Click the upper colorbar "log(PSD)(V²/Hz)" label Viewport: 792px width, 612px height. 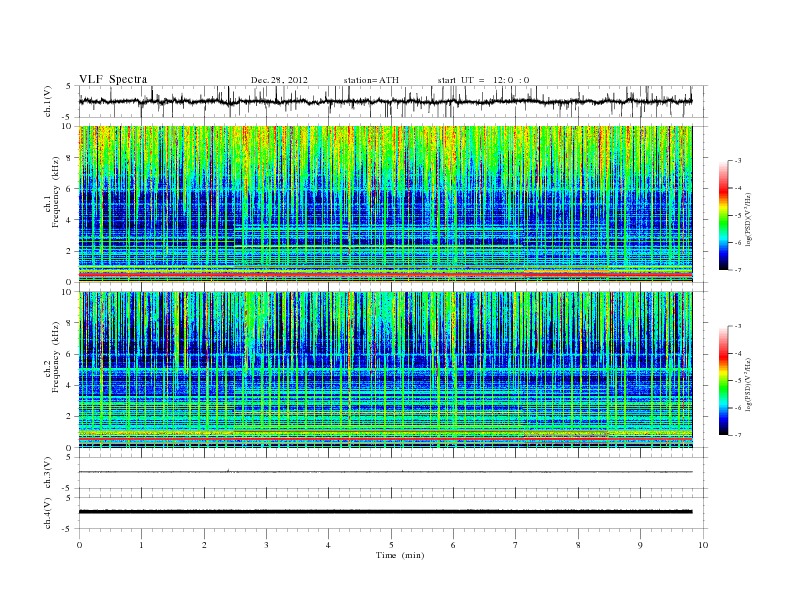click(x=749, y=219)
